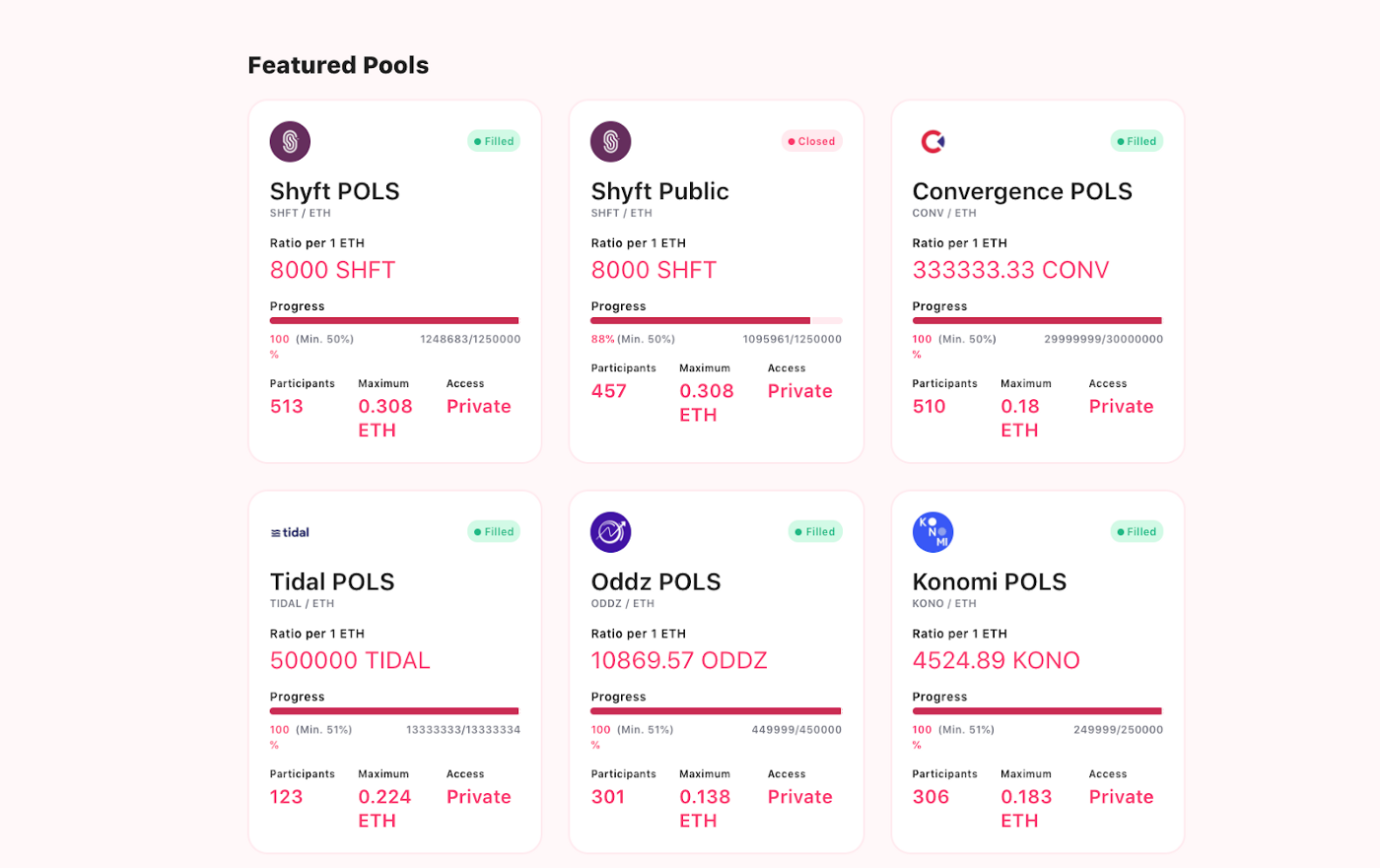Click the Tidal POLS progress bar
The image size is (1380, 868).
[x=394, y=710]
